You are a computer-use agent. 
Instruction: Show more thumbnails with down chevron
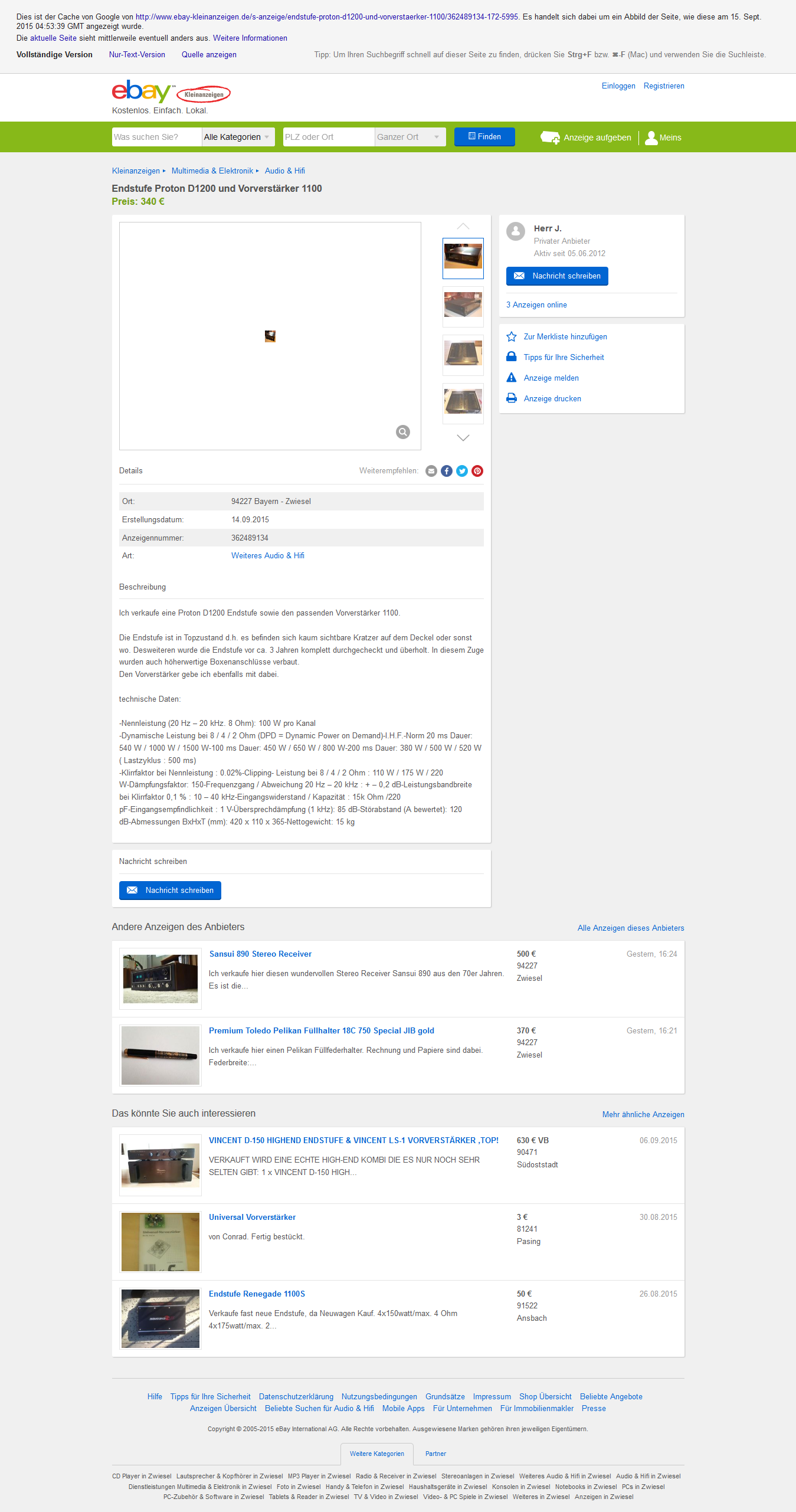[x=463, y=437]
